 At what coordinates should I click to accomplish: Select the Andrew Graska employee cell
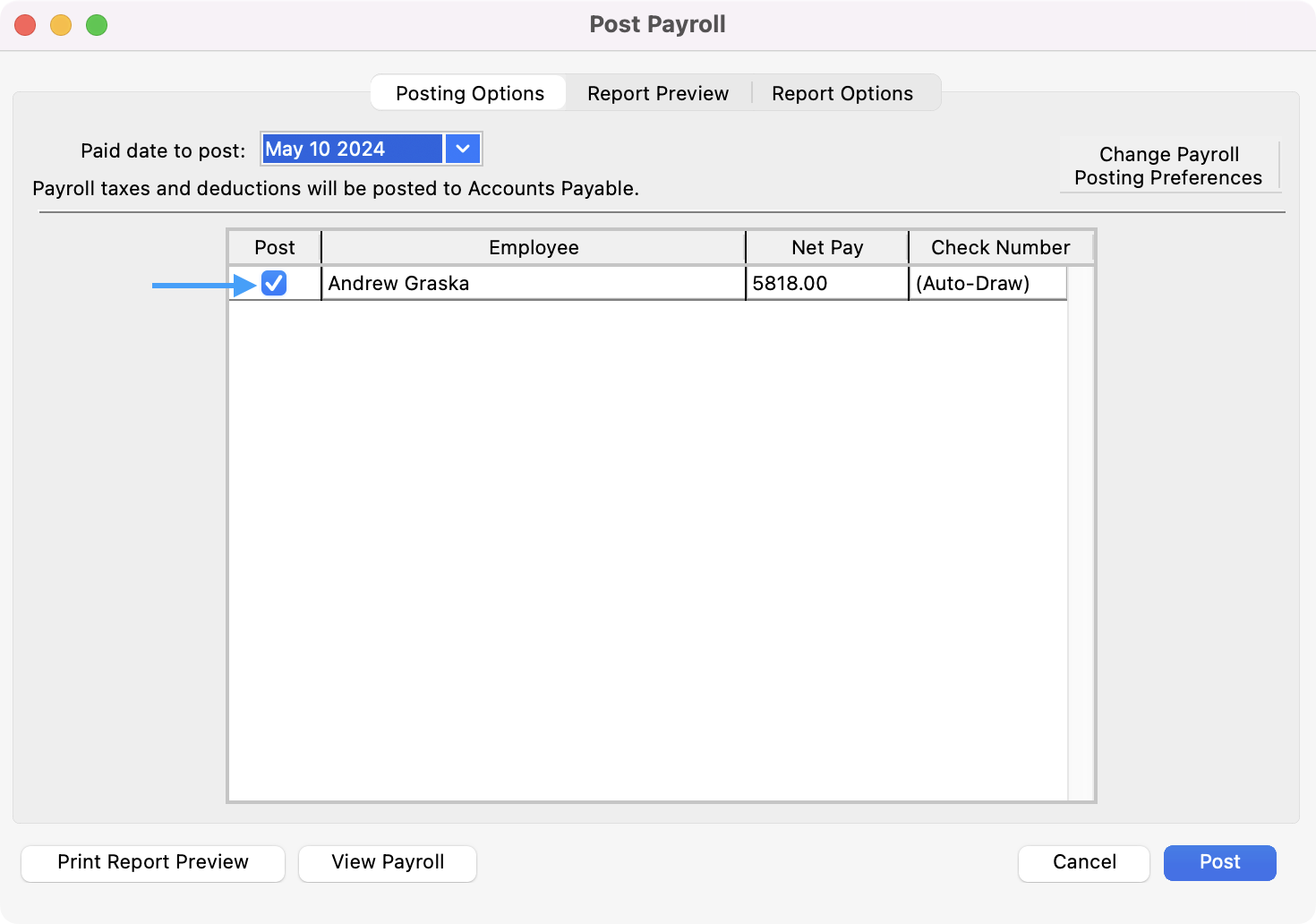coord(533,284)
